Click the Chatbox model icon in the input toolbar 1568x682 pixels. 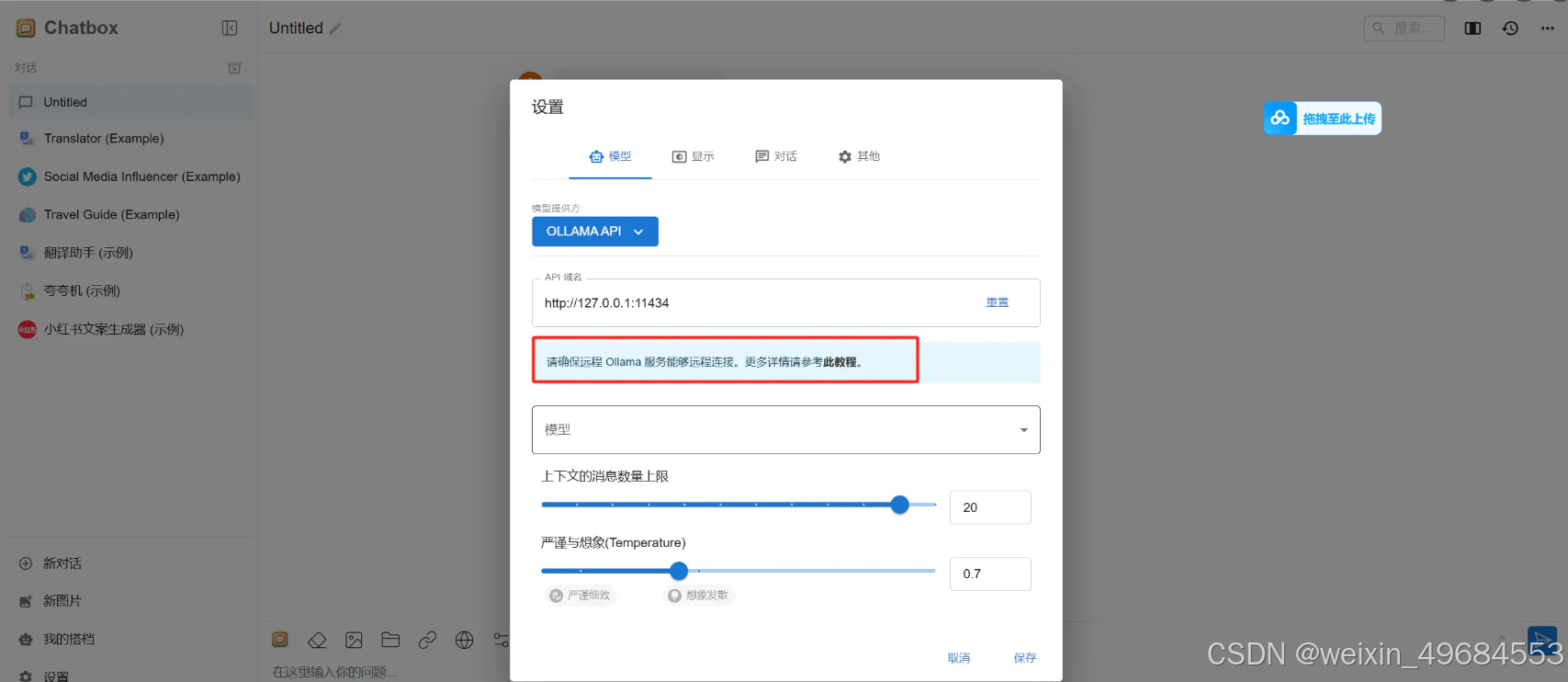280,640
